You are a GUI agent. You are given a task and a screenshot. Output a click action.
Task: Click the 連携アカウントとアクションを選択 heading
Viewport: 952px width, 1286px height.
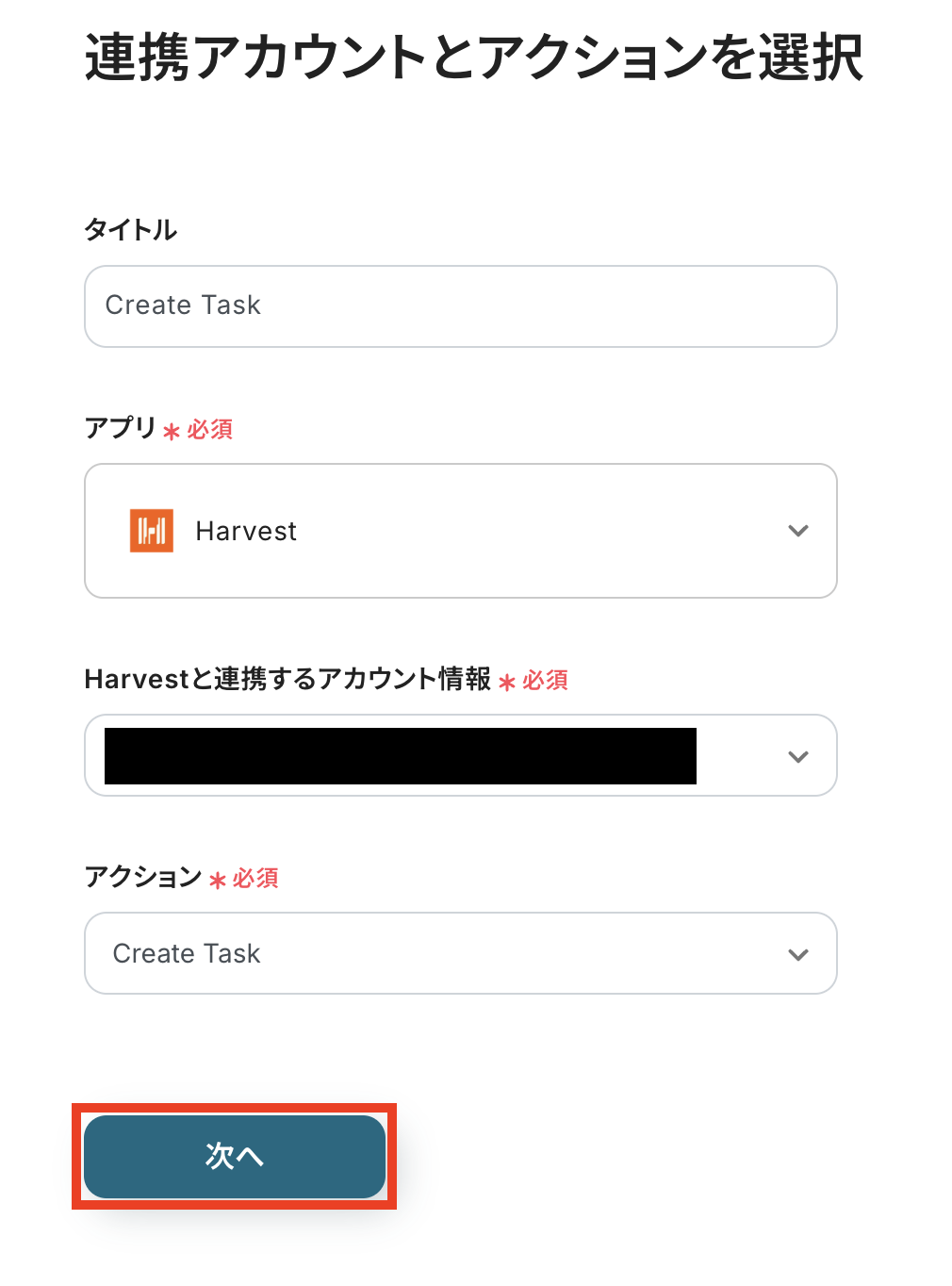473,58
